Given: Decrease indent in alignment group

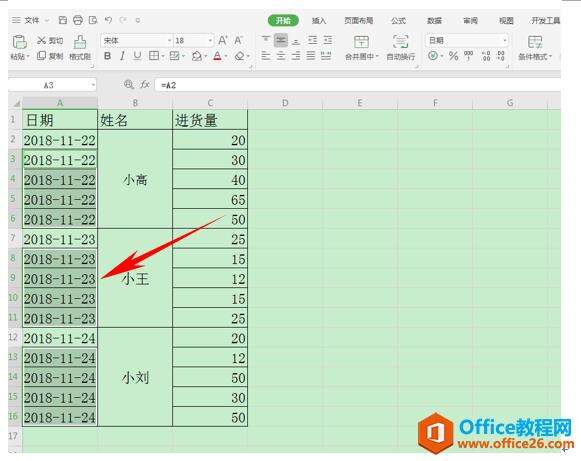Looking at the screenshot, I should (x=312, y=40).
